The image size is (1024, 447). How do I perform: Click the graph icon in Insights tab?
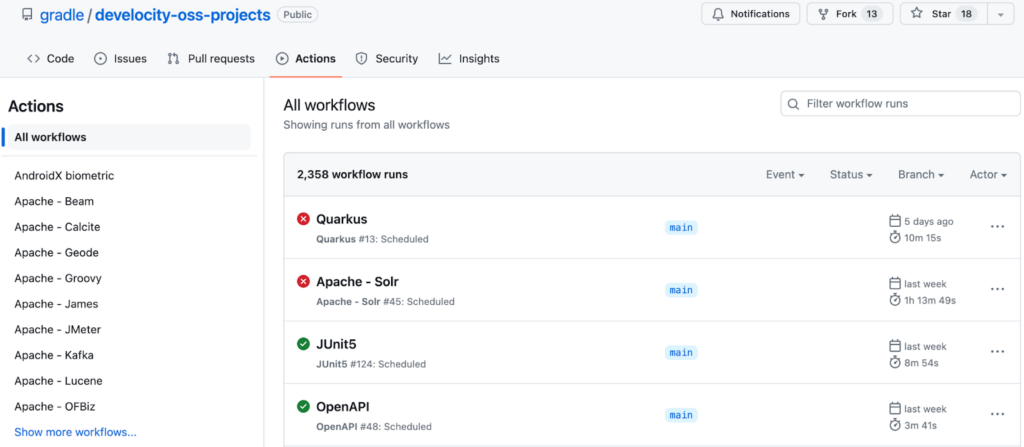[445, 59]
